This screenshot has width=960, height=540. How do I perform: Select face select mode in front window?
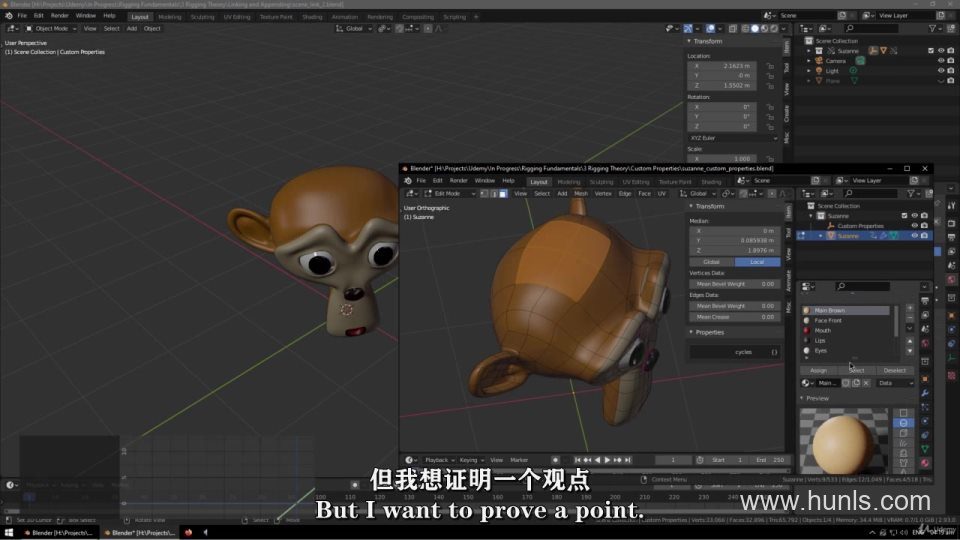503,193
